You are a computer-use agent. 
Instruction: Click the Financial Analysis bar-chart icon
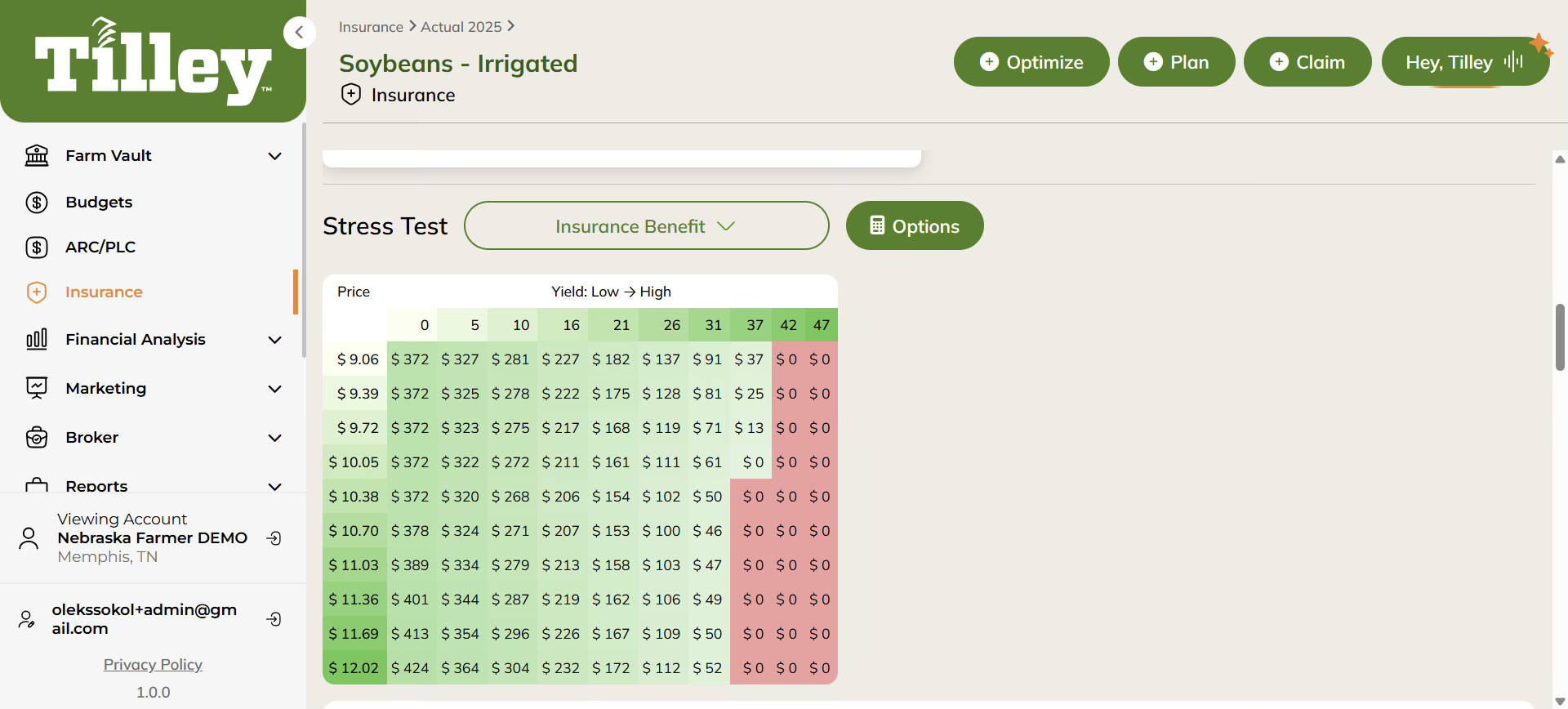coord(37,339)
